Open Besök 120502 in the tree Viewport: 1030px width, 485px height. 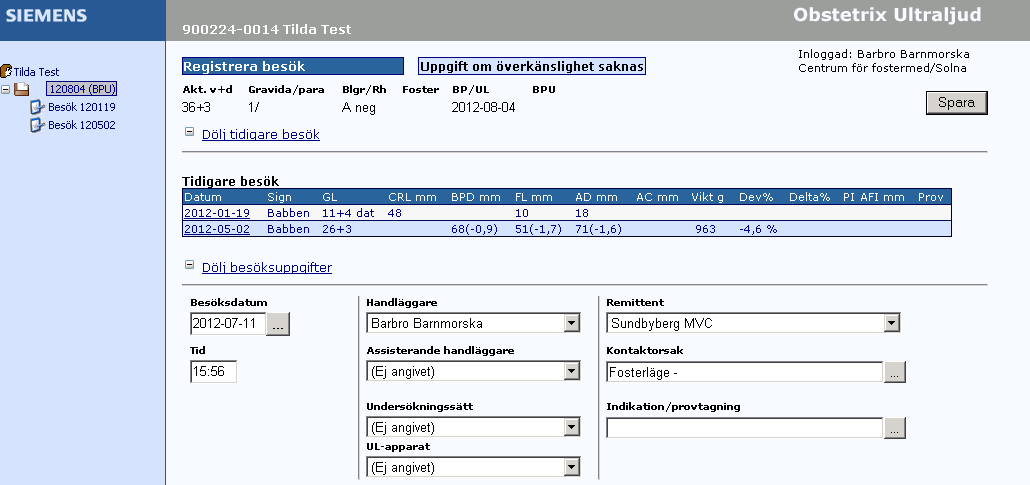(x=81, y=125)
